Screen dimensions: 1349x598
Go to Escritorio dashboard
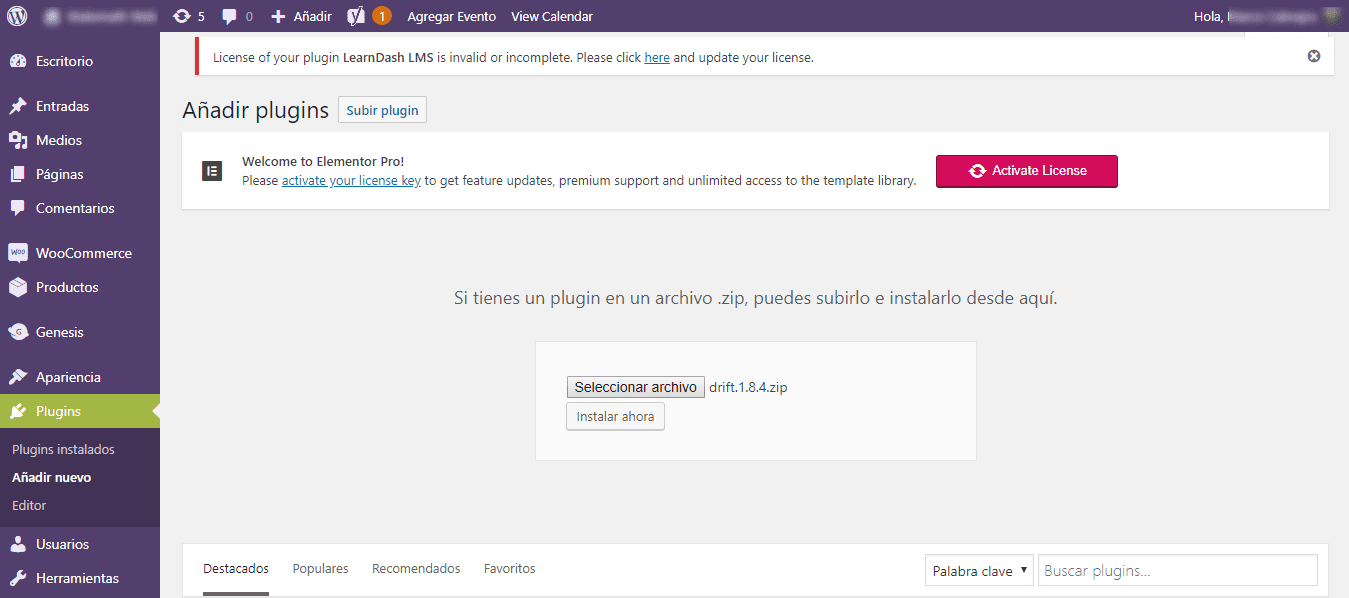tap(64, 61)
